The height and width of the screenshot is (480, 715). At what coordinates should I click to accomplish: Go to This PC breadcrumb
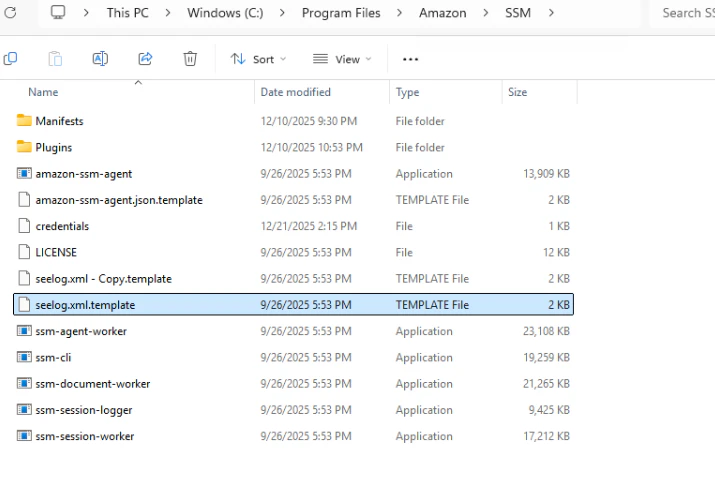point(128,13)
